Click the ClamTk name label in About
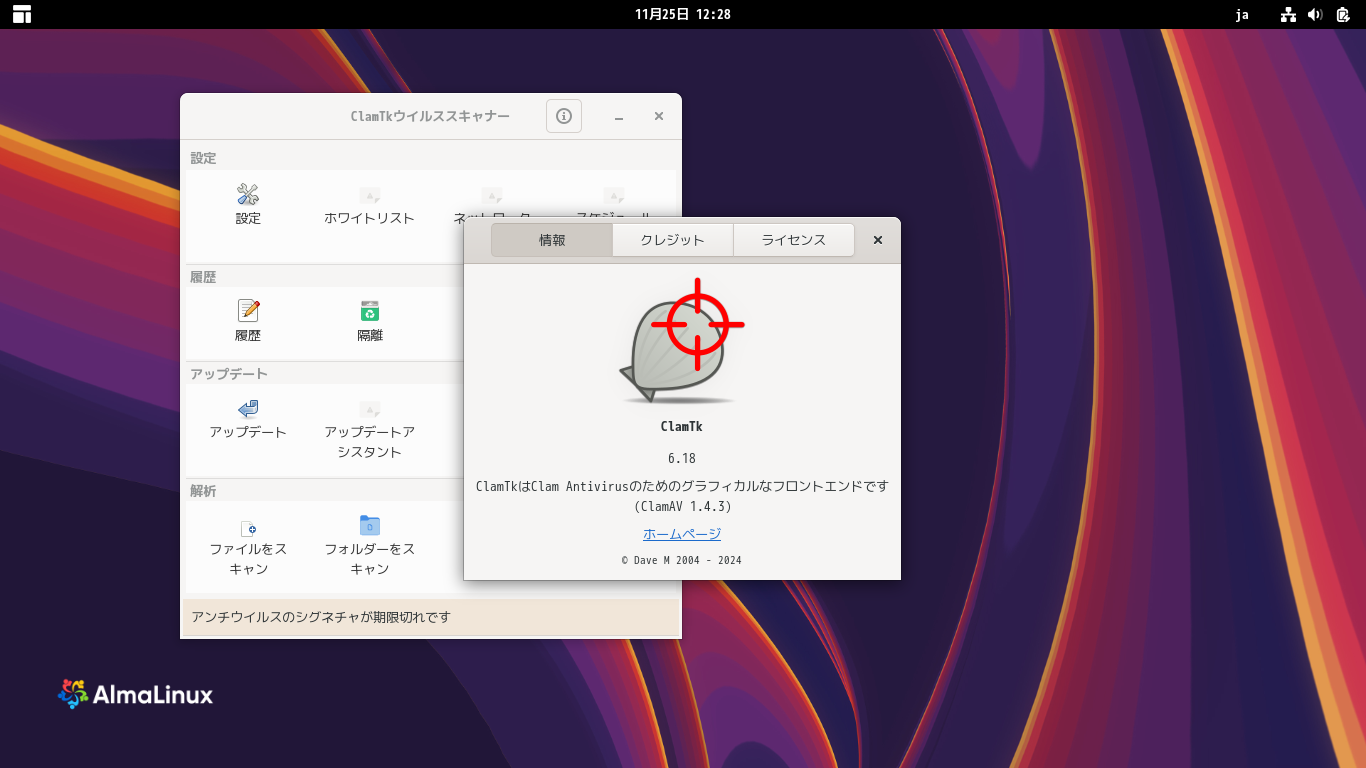 click(x=682, y=426)
